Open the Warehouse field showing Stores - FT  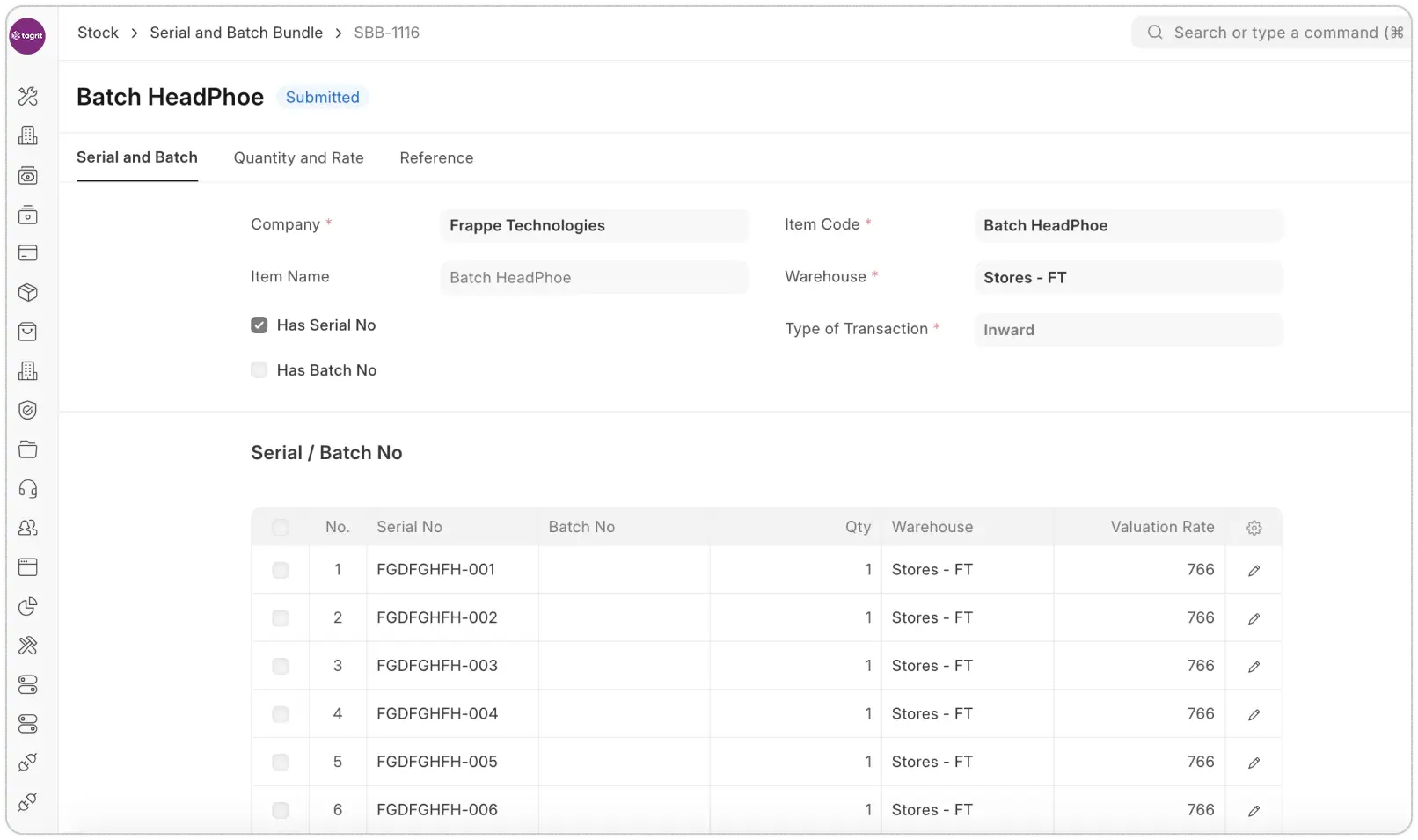[1128, 278]
